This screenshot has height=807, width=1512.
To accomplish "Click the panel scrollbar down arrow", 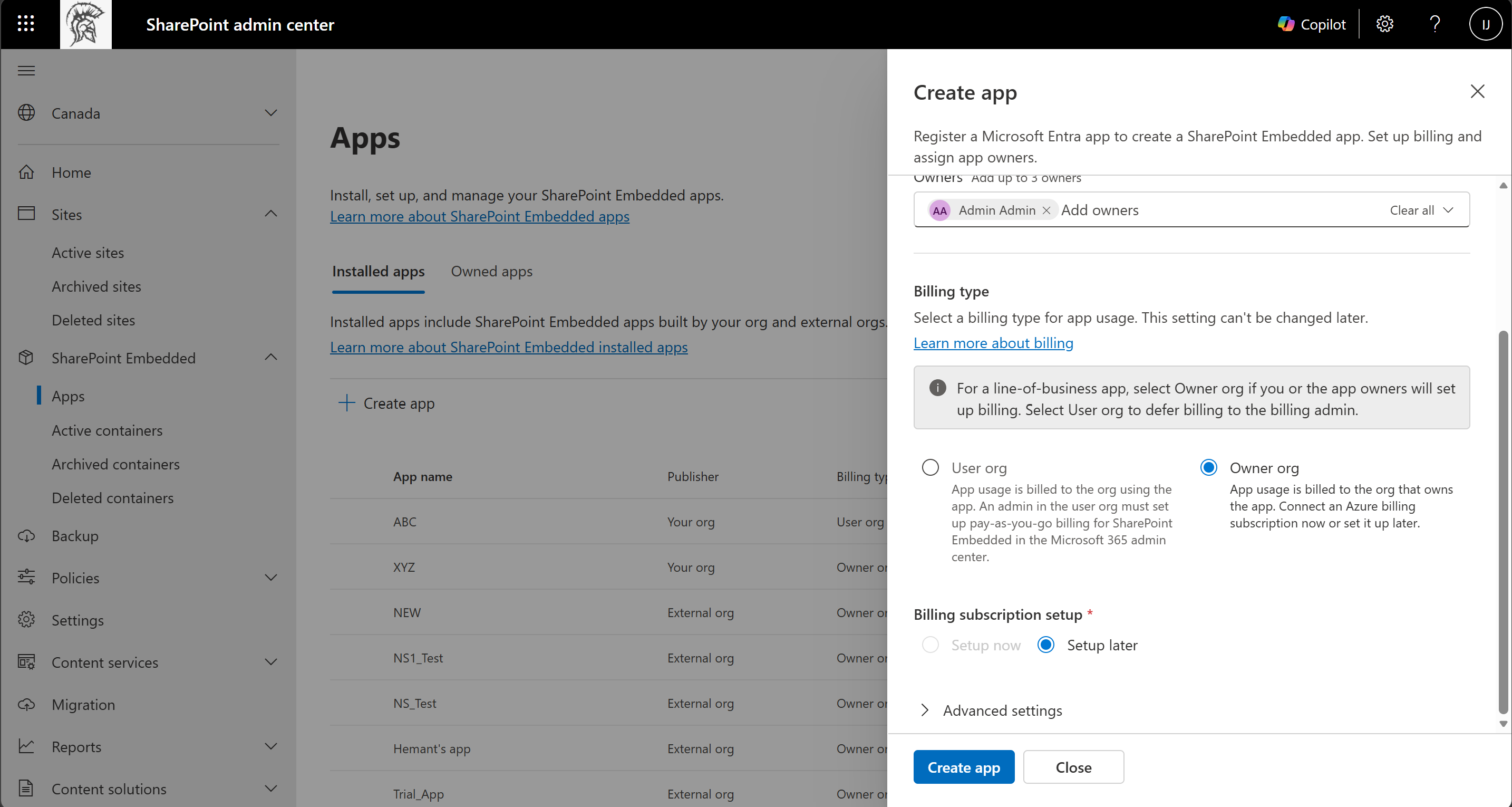I will click(1503, 724).
